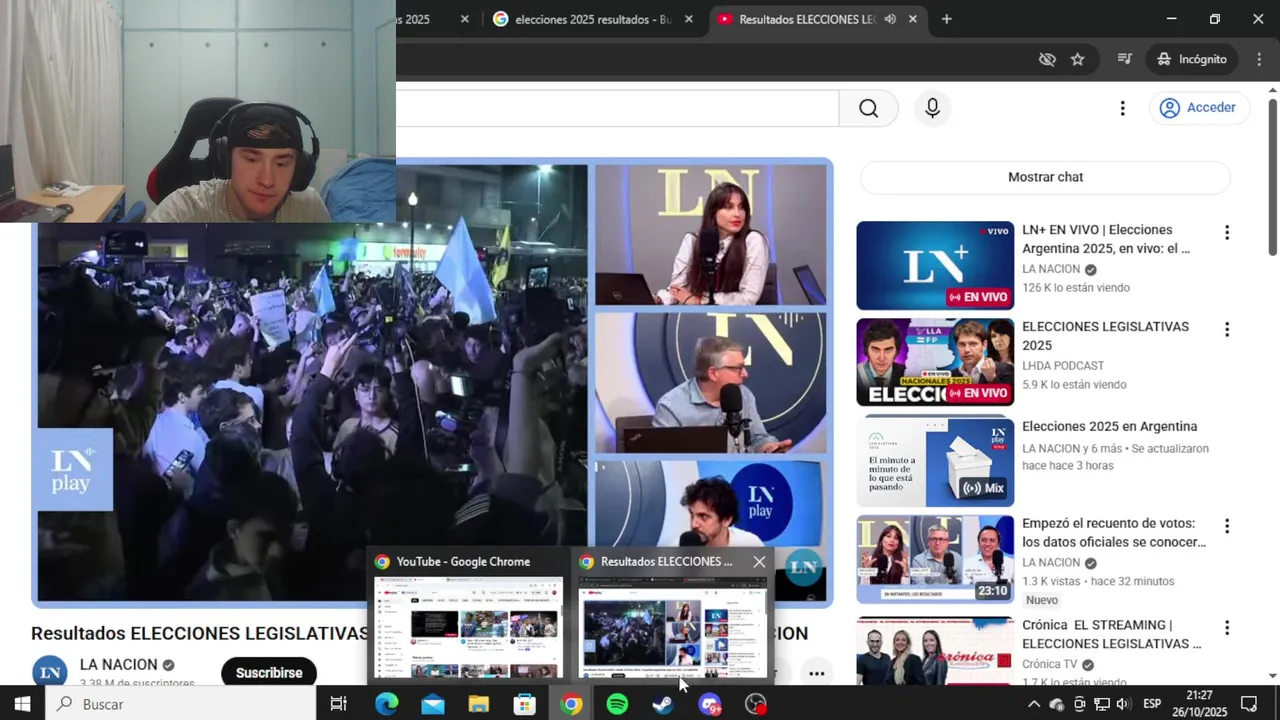The width and height of the screenshot is (1280, 720).
Task: Start voice search with microphone icon
Action: [x=932, y=108]
